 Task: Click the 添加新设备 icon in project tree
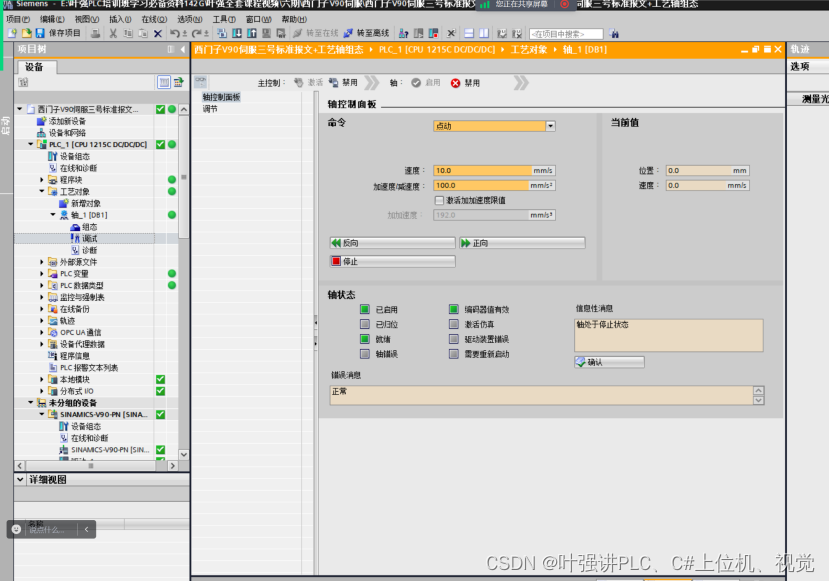41,121
